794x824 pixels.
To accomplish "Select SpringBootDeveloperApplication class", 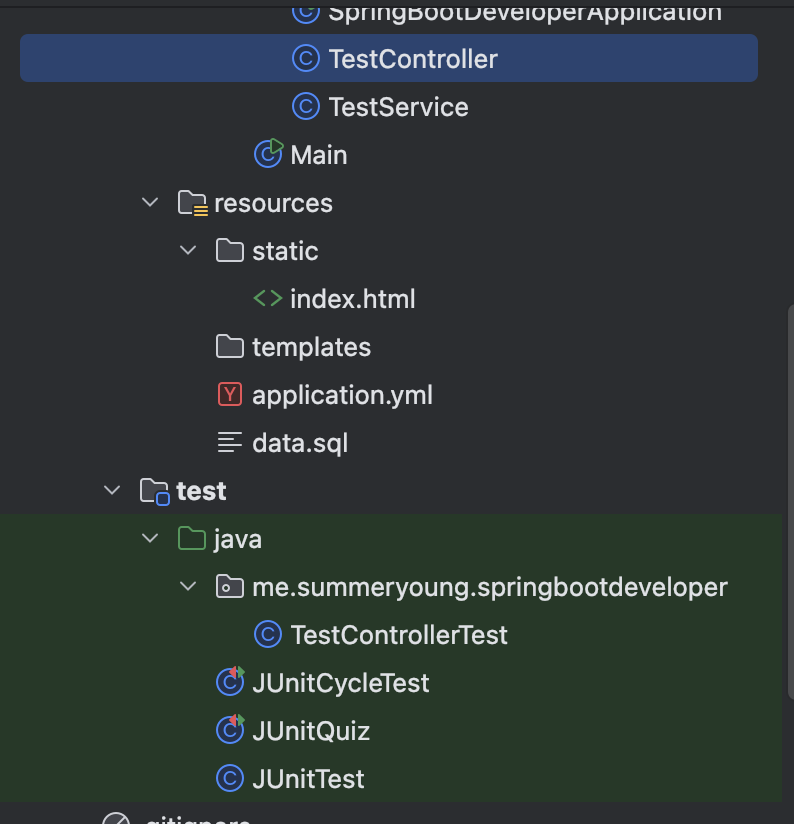I will 524,12.
